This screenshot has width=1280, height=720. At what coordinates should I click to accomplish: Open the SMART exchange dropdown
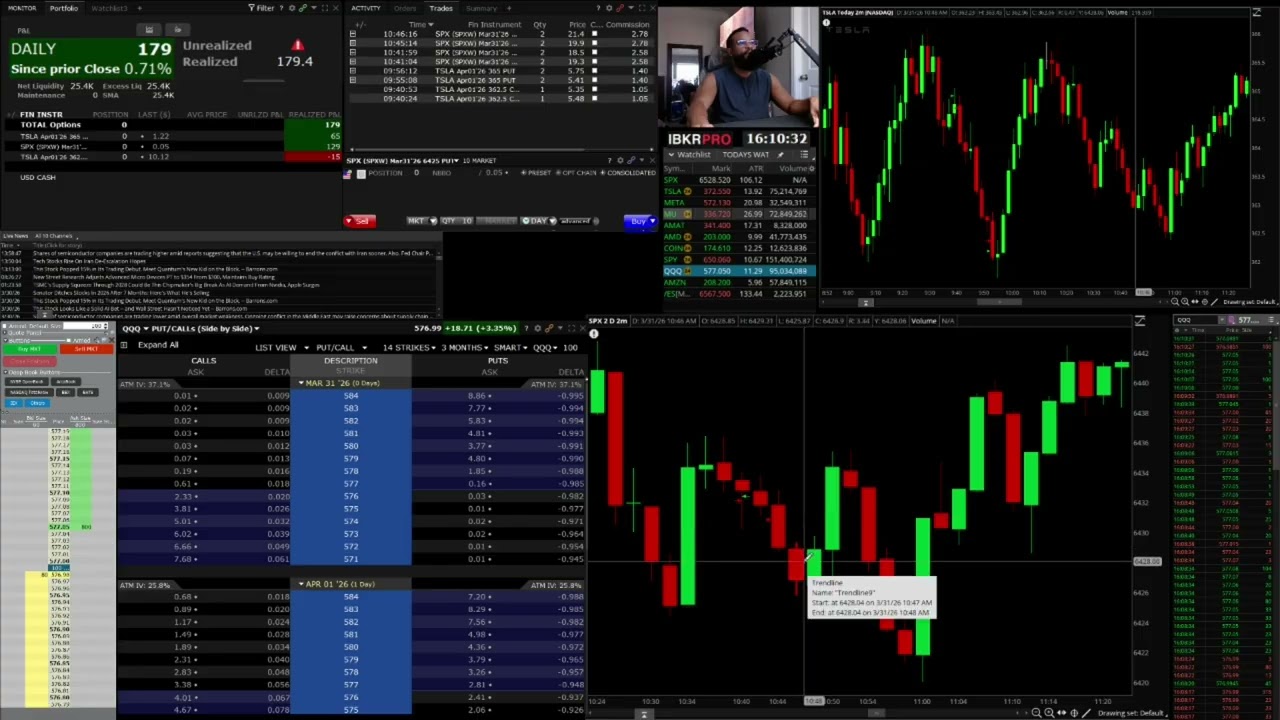511,347
